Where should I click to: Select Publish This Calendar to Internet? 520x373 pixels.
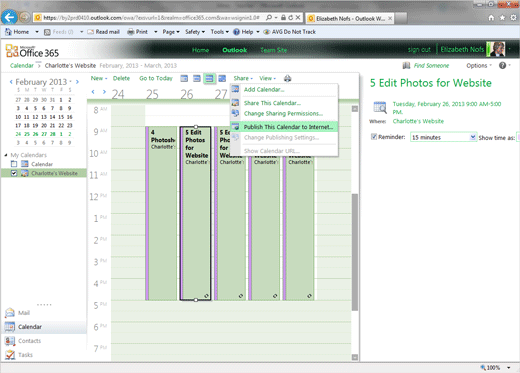[284, 127]
